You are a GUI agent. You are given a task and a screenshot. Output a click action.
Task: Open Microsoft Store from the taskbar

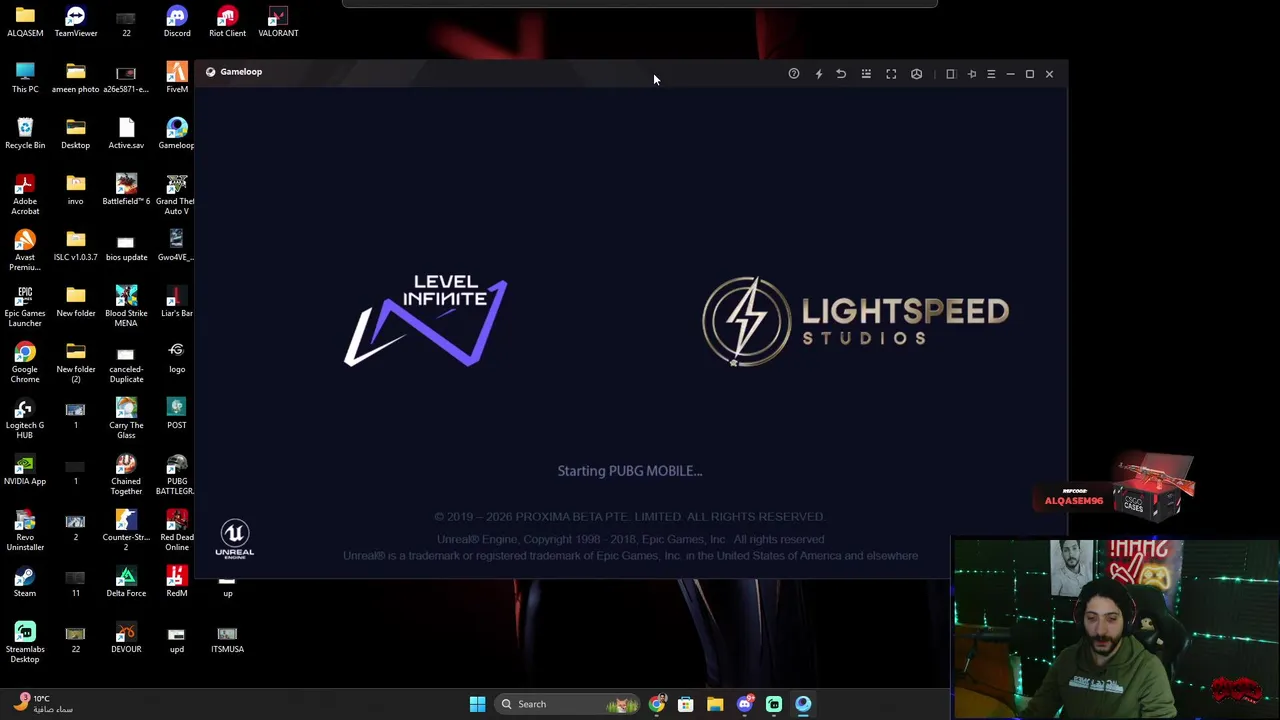686,704
